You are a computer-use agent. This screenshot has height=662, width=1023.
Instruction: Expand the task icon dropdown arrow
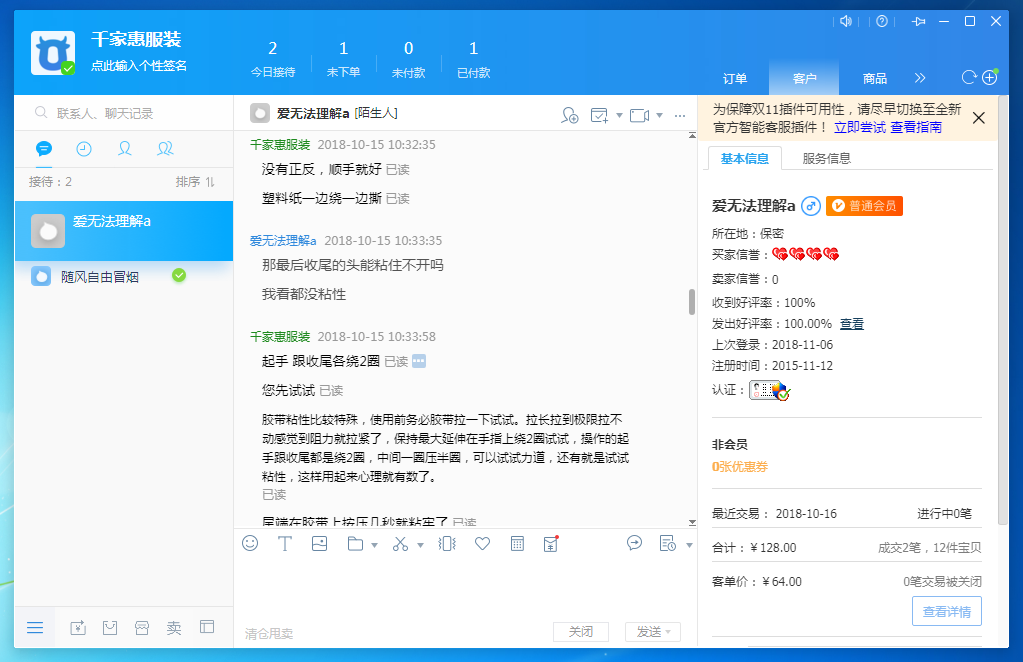[619, 115]
